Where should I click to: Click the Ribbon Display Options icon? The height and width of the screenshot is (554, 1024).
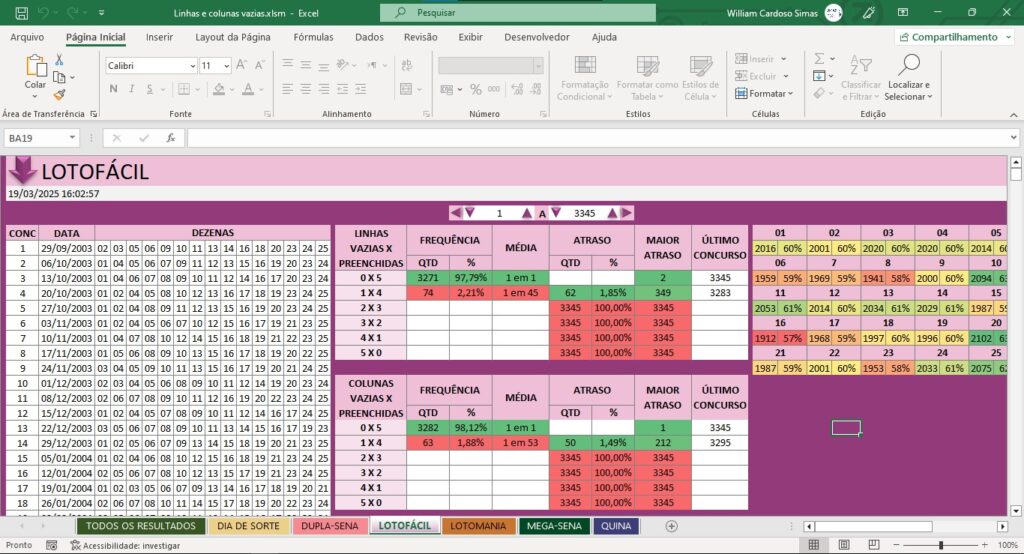(x=903, y=12)
